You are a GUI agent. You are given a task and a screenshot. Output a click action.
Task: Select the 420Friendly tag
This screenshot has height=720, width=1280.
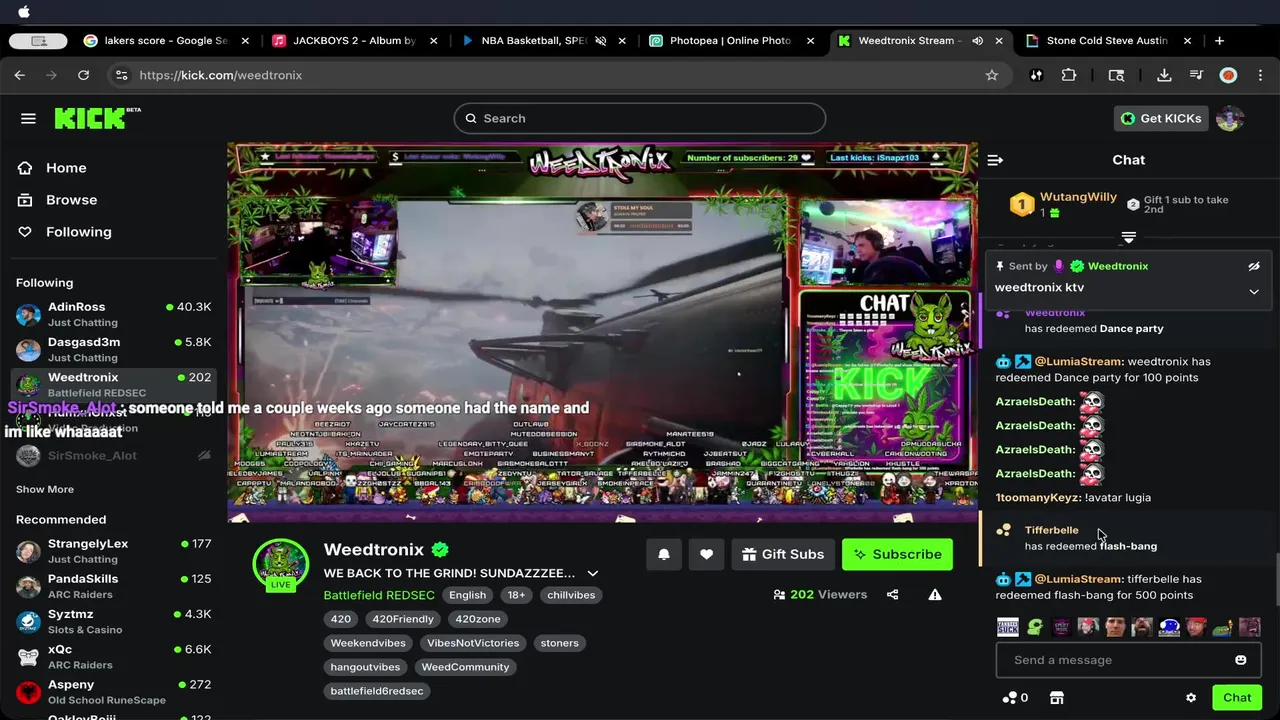[x=403, y=619]
